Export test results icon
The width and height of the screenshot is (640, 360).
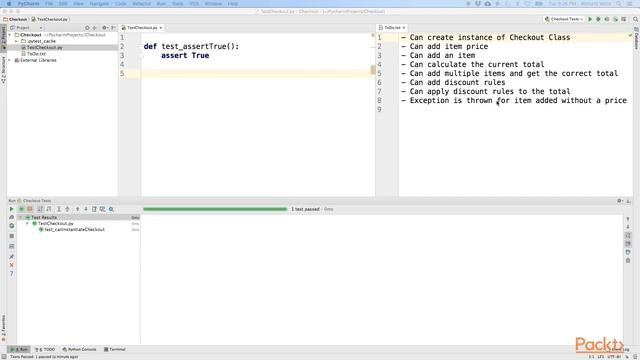(x=94, y=209)
